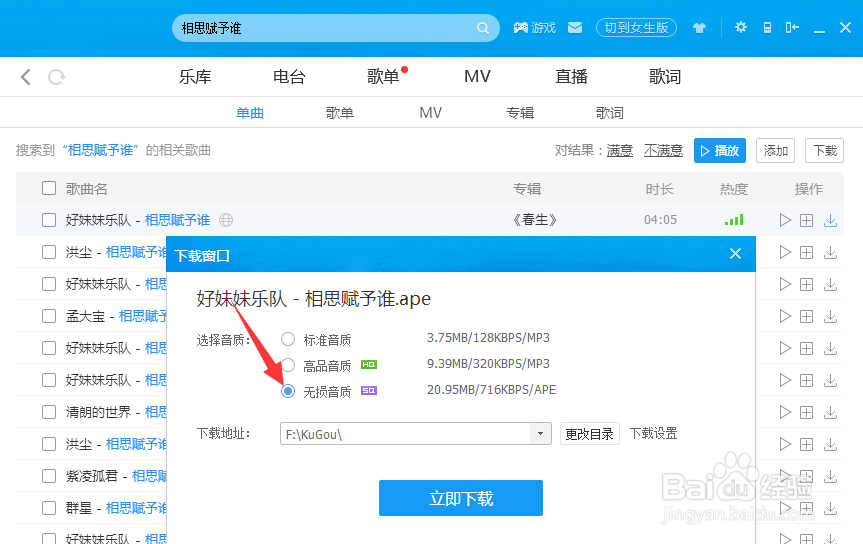Click 满意 feedback link
Screen dimensions: 863x544
[x=620, y=150]
